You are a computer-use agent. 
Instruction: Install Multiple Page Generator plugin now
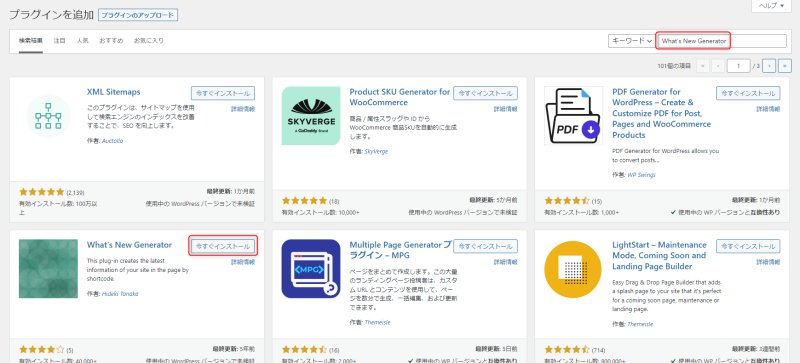[x=485, y=246]
